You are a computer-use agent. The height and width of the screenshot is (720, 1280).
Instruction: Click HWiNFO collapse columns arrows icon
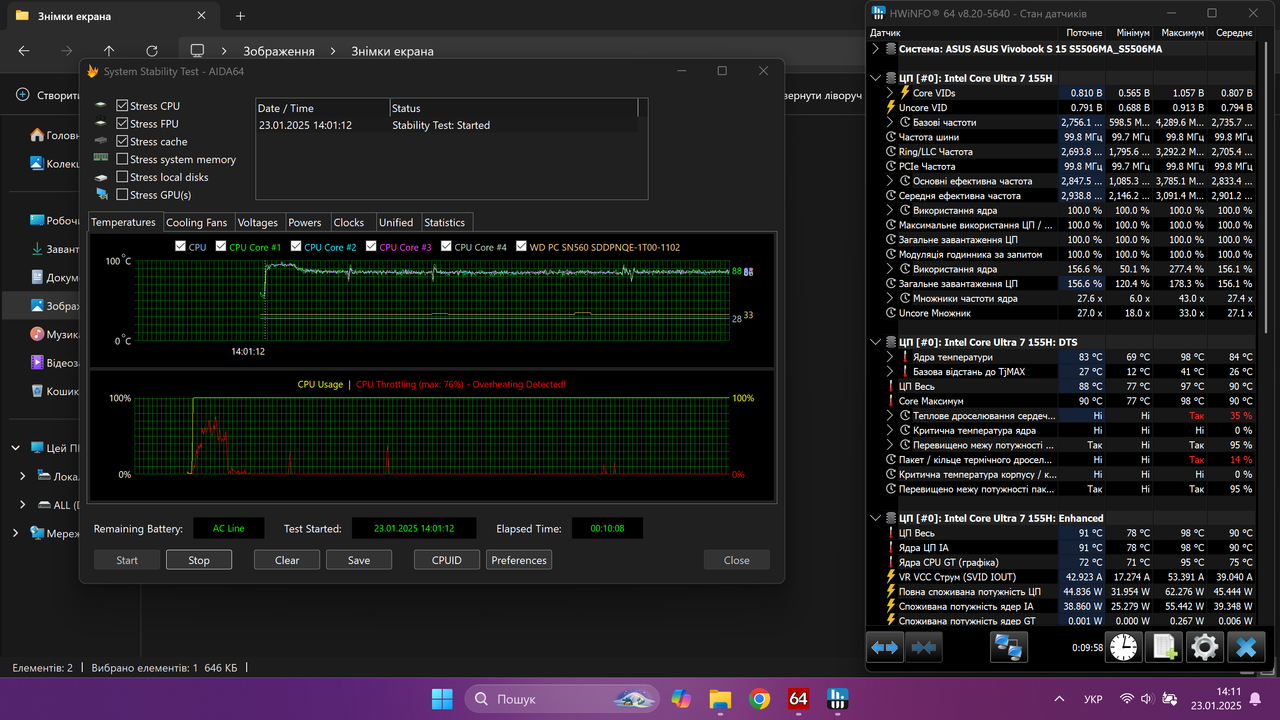(x=924, y=648)
